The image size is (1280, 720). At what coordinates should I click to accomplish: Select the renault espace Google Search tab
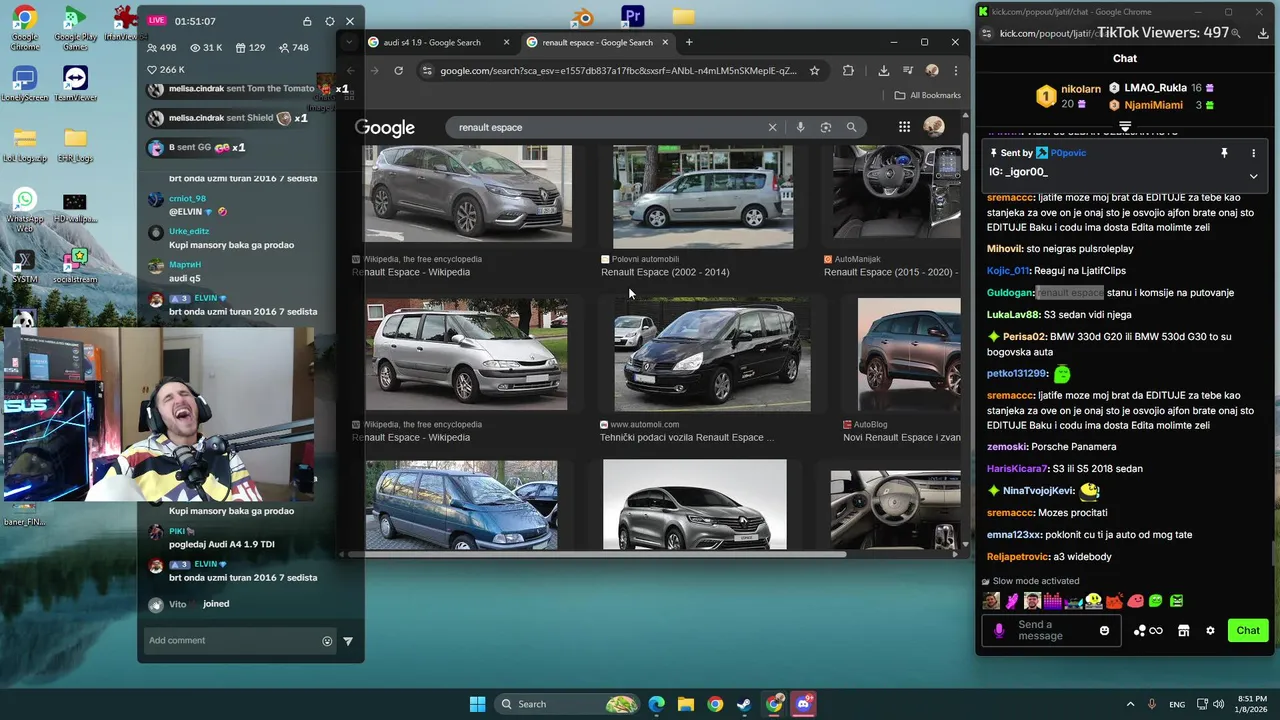(598, 42)
